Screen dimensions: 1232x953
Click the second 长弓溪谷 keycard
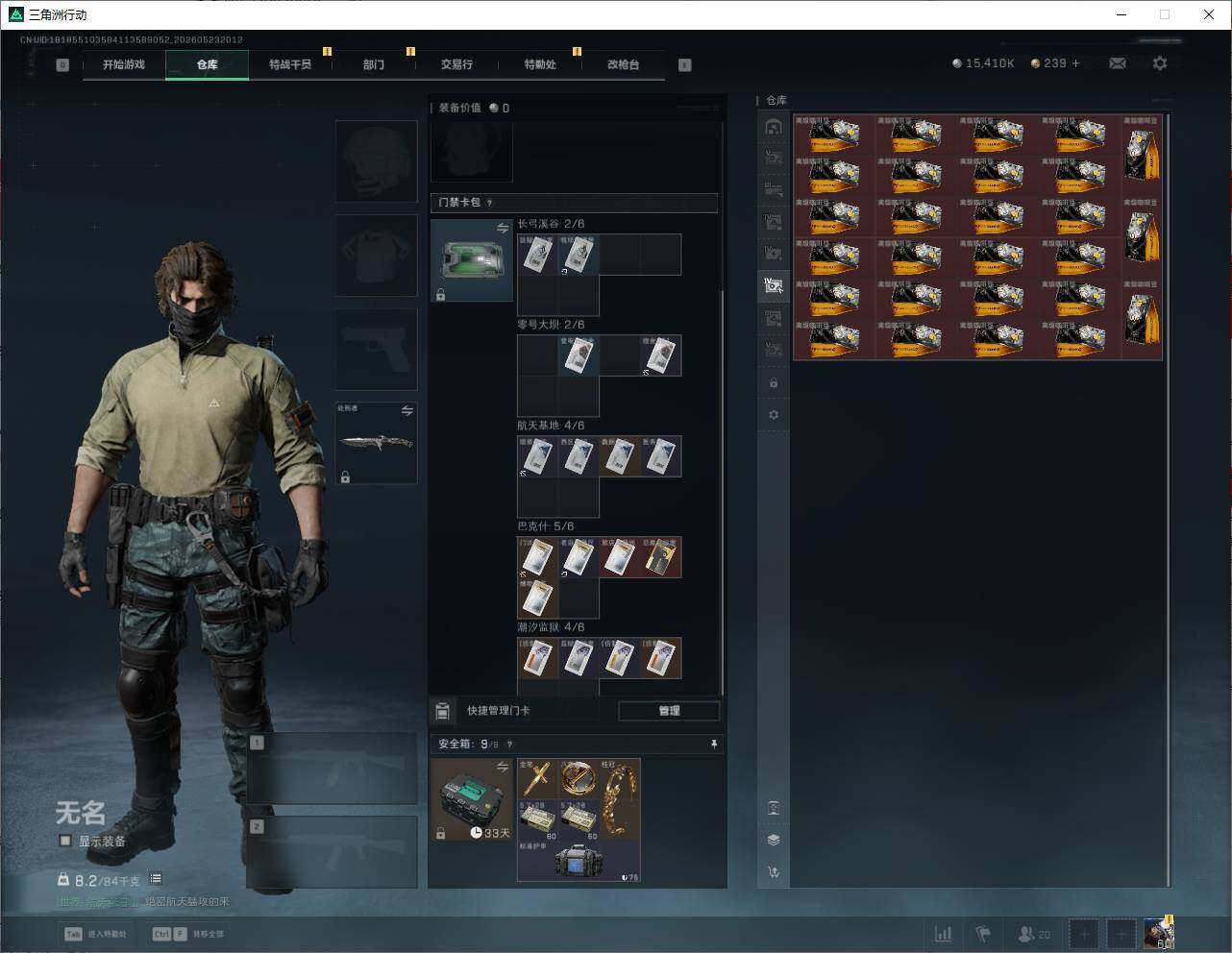click(579, 255)
